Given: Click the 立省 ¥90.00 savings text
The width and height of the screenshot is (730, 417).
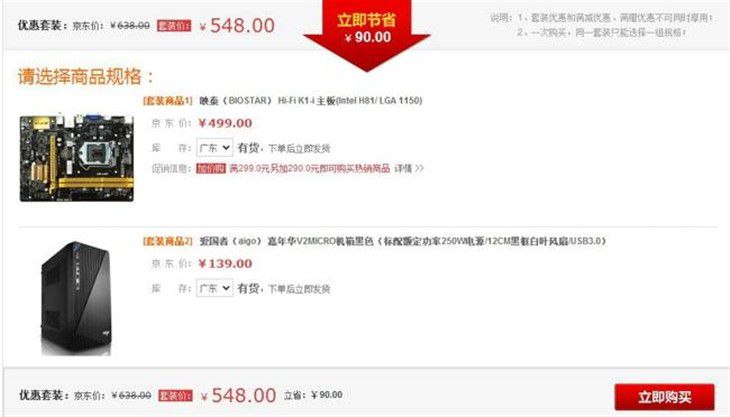Looking at the screenshot, I should tap(313, 395).
